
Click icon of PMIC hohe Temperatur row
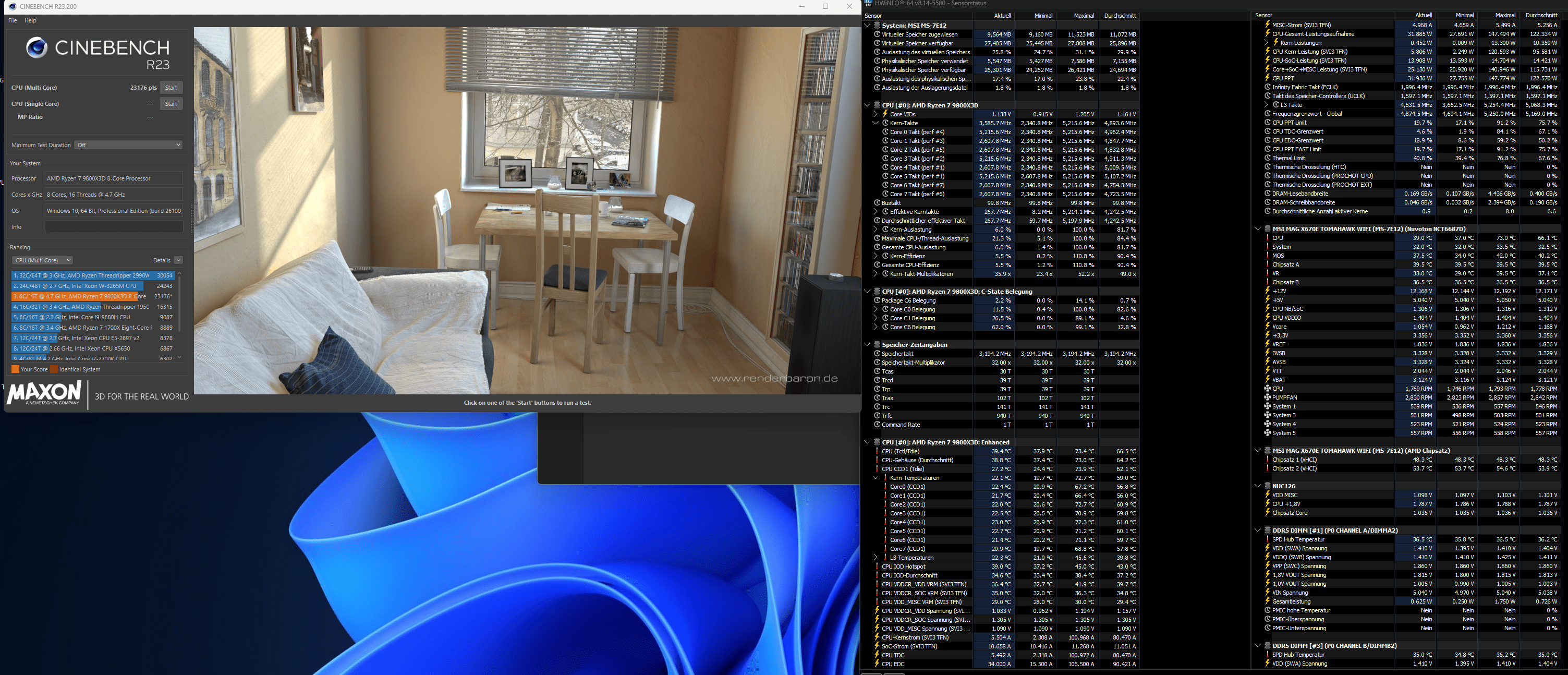click(x=1268, y=610)
